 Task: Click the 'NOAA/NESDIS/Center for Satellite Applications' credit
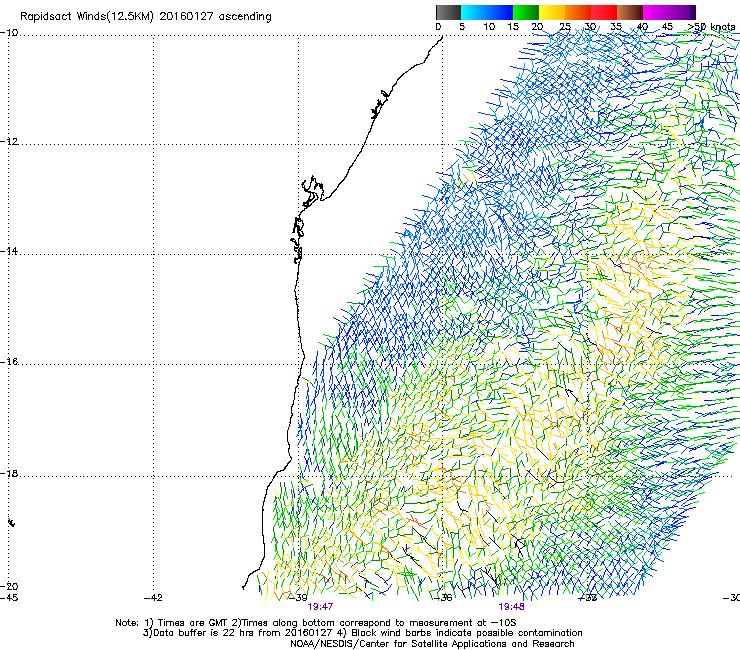[432, 644]
